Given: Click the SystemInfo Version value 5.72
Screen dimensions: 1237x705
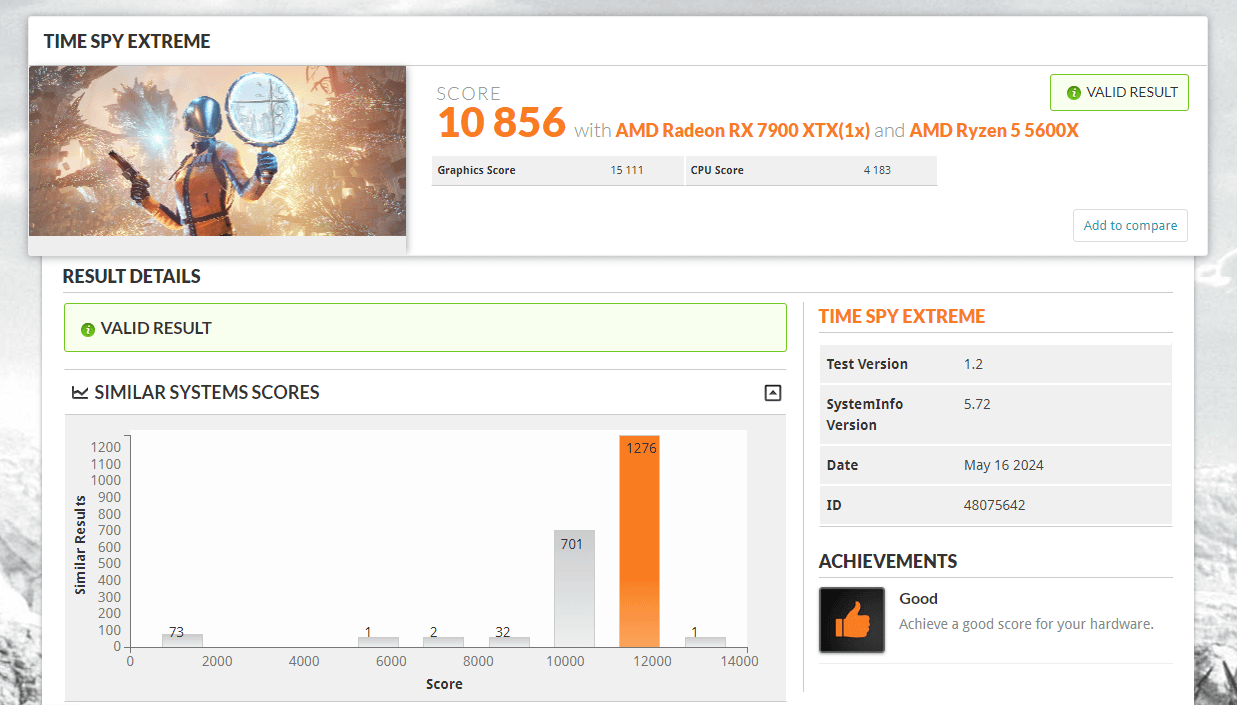Looking at the screenshot, I should [977, 404].
